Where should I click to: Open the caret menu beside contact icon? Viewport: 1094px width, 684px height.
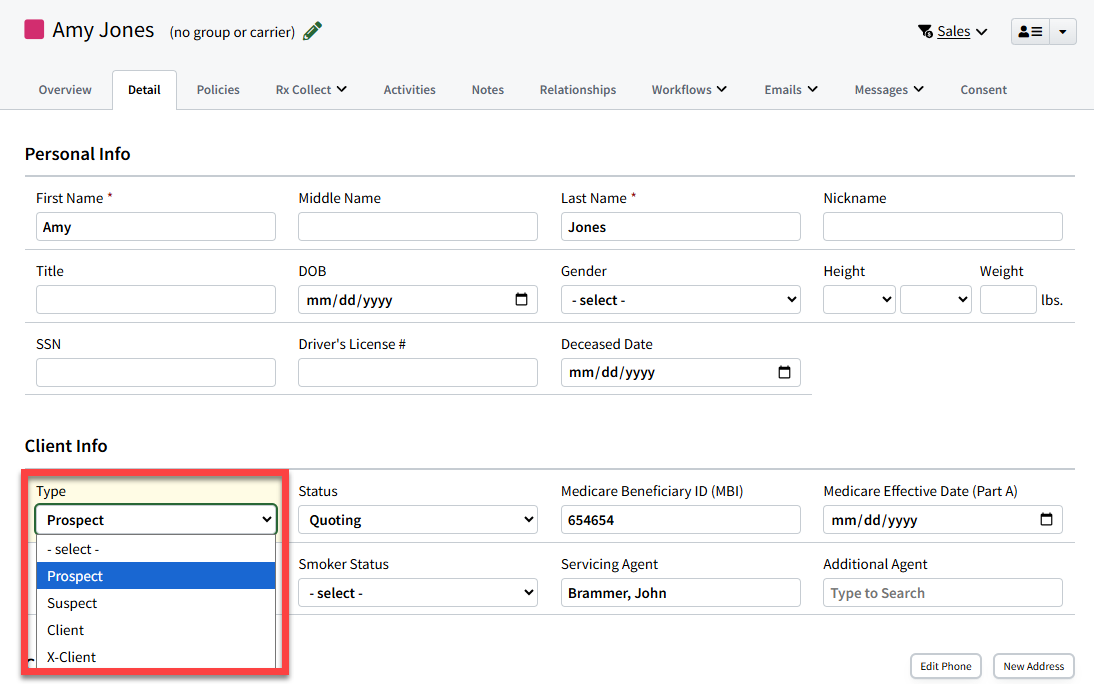[x=1063, y=31]
